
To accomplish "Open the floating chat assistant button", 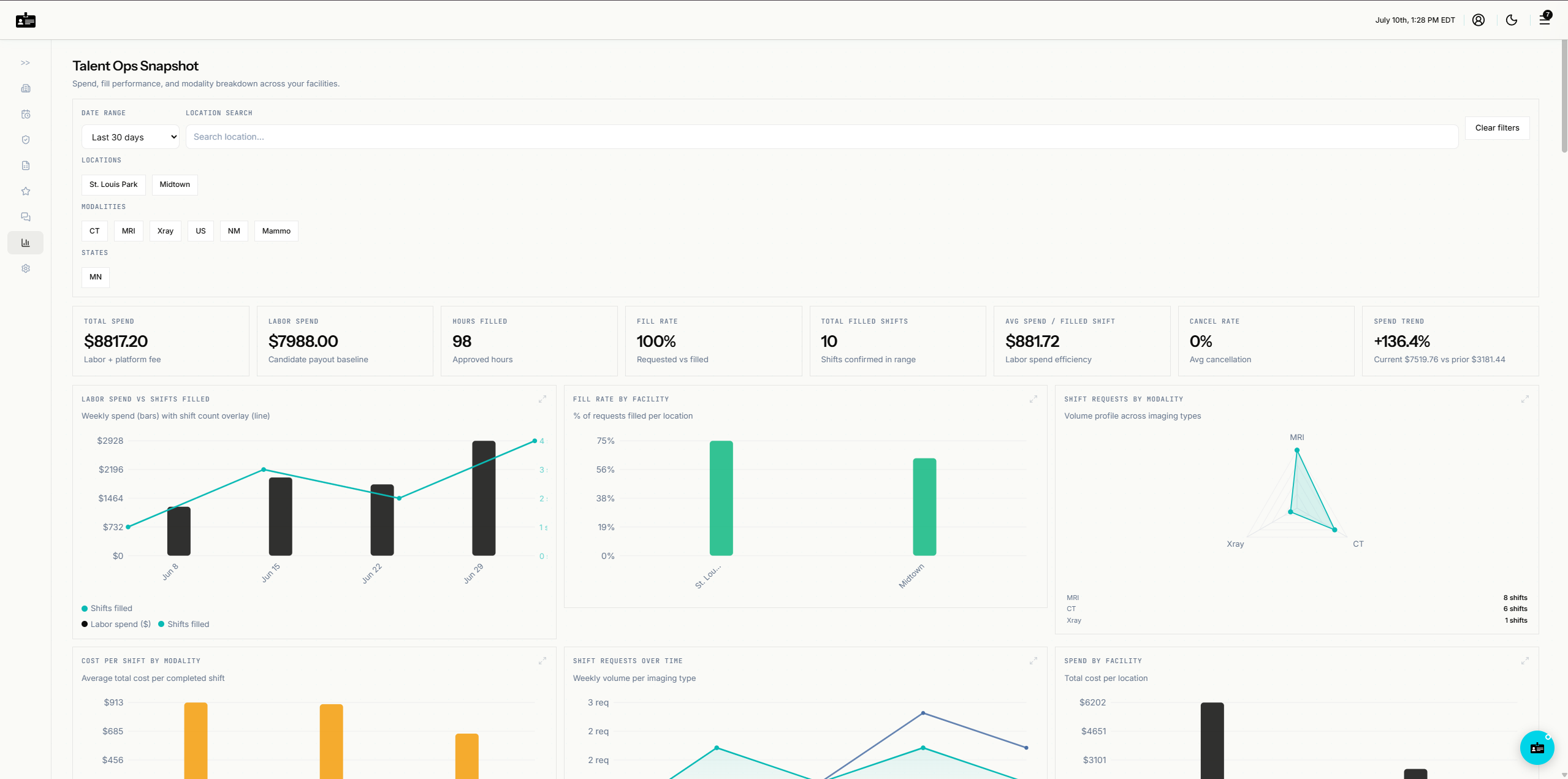I will (1537, 748).
